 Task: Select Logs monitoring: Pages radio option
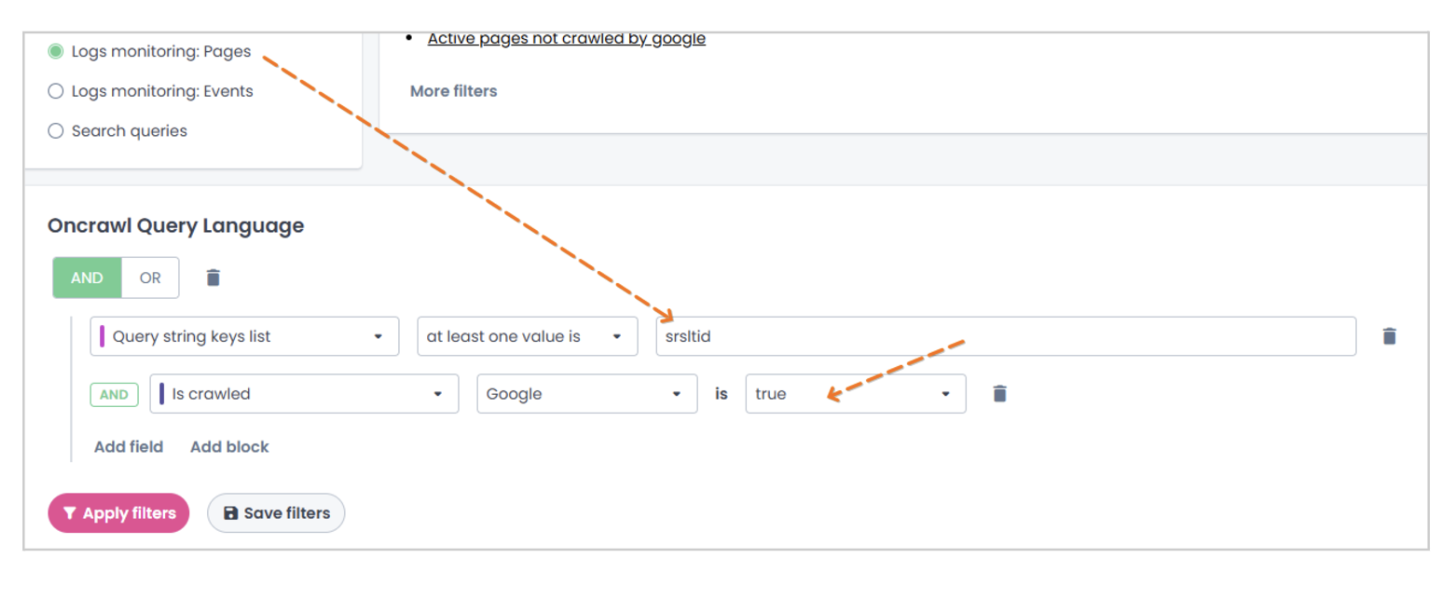point(56,51)
